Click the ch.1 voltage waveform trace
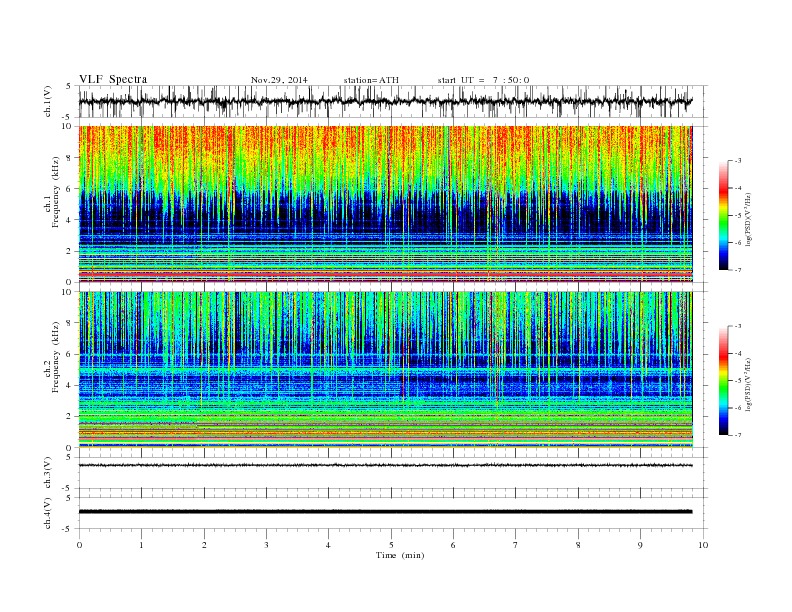The height and width of the screenshot is (612, 792). [x=385, y=101]
